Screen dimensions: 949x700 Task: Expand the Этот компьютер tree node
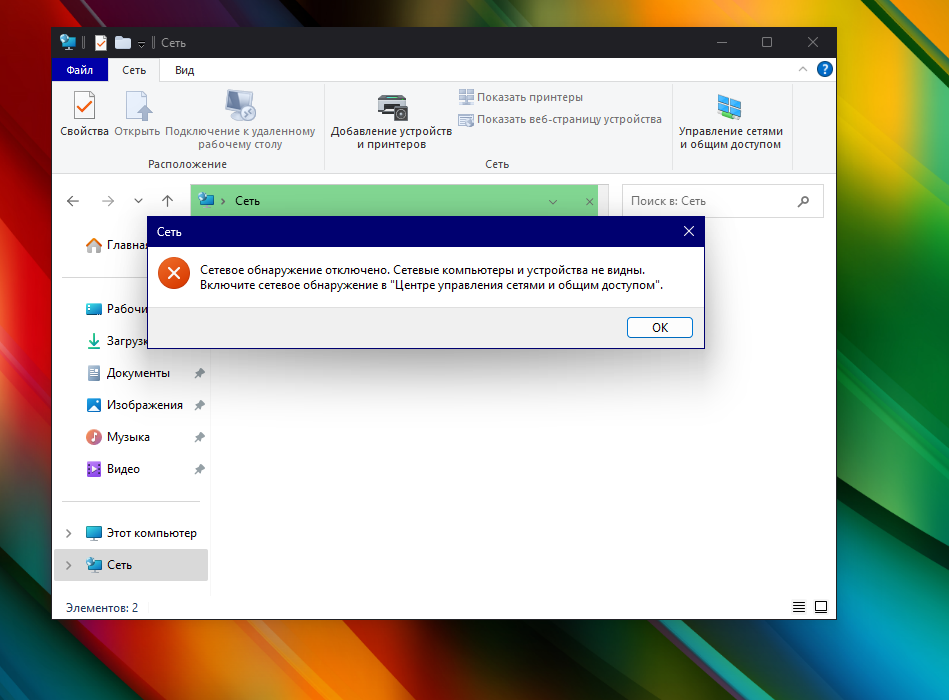pyautogui.click(x=69, y=533)
